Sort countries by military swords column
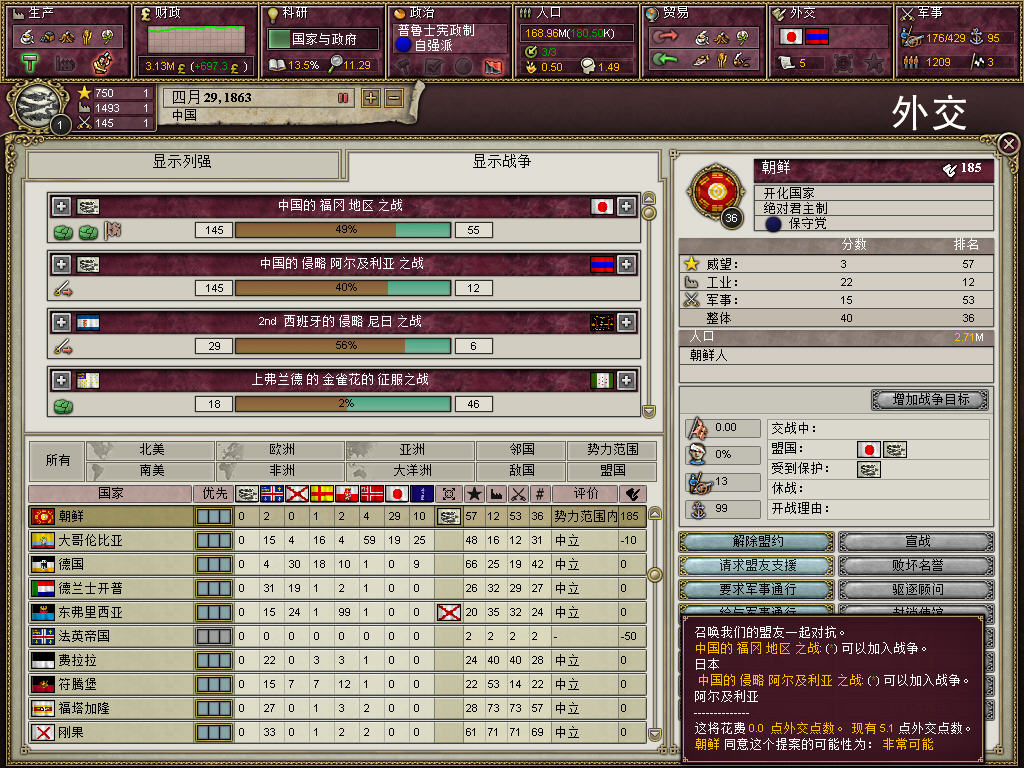The height and width of the screenshot is (768, 1024). point(518,494)
